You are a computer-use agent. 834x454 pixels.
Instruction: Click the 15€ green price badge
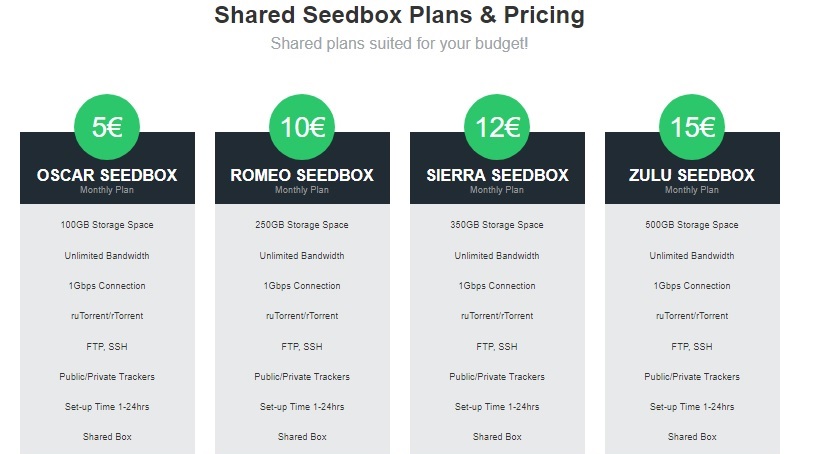pos(692,127)
